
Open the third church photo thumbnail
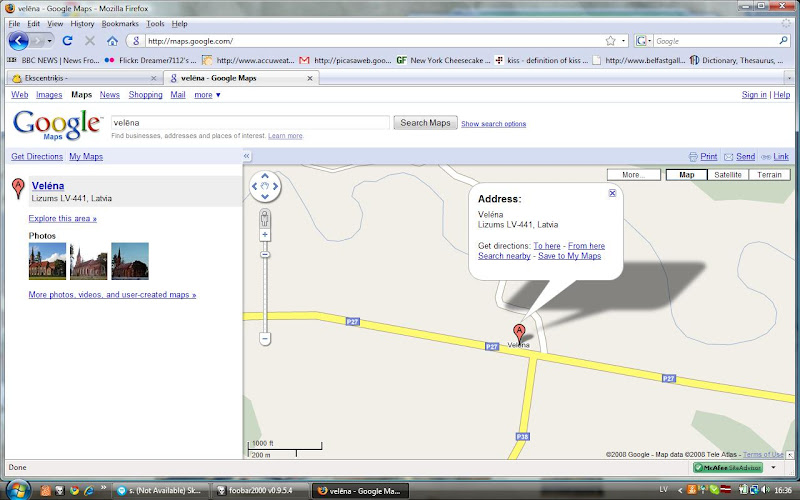[x=130, y=261]
